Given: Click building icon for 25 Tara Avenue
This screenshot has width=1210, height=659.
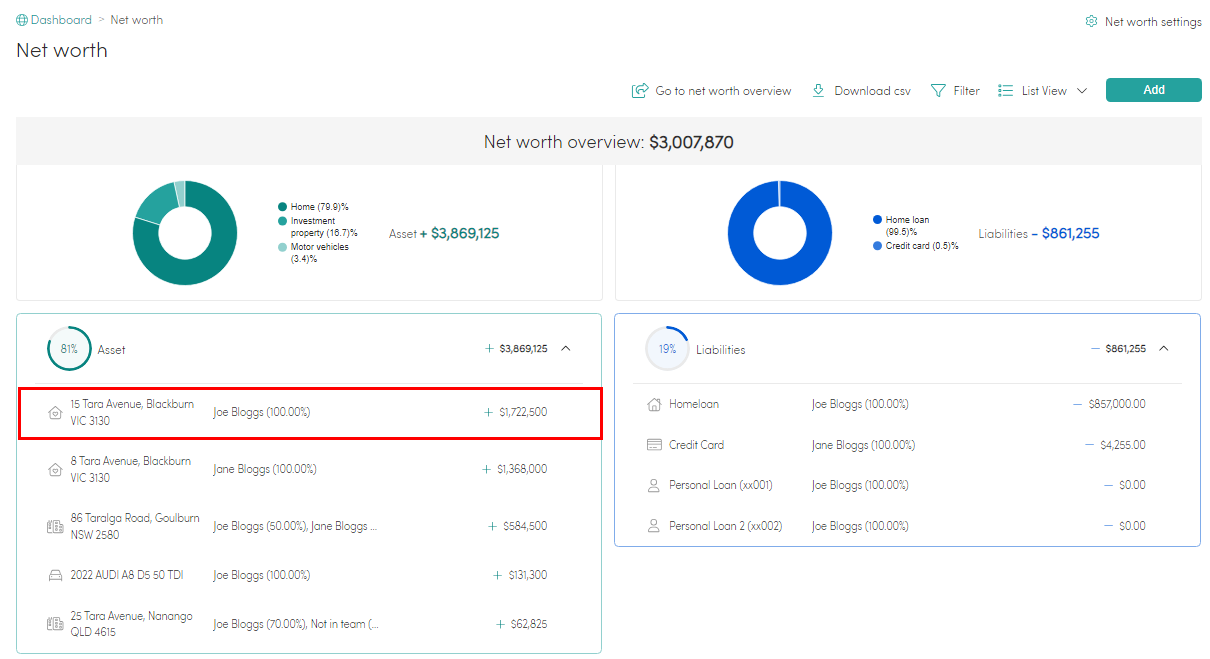Looking at the screenshot, I should click(x=55, y=624).
